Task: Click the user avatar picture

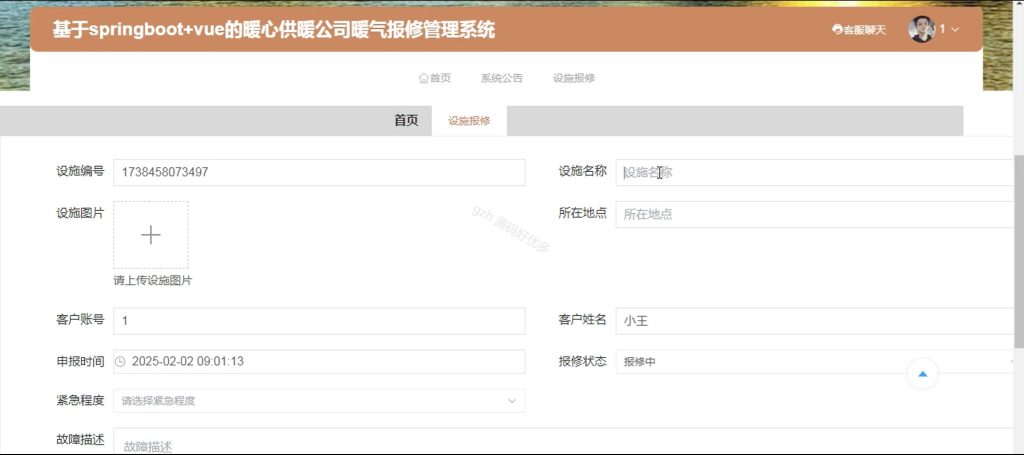Action: [921, 29]
